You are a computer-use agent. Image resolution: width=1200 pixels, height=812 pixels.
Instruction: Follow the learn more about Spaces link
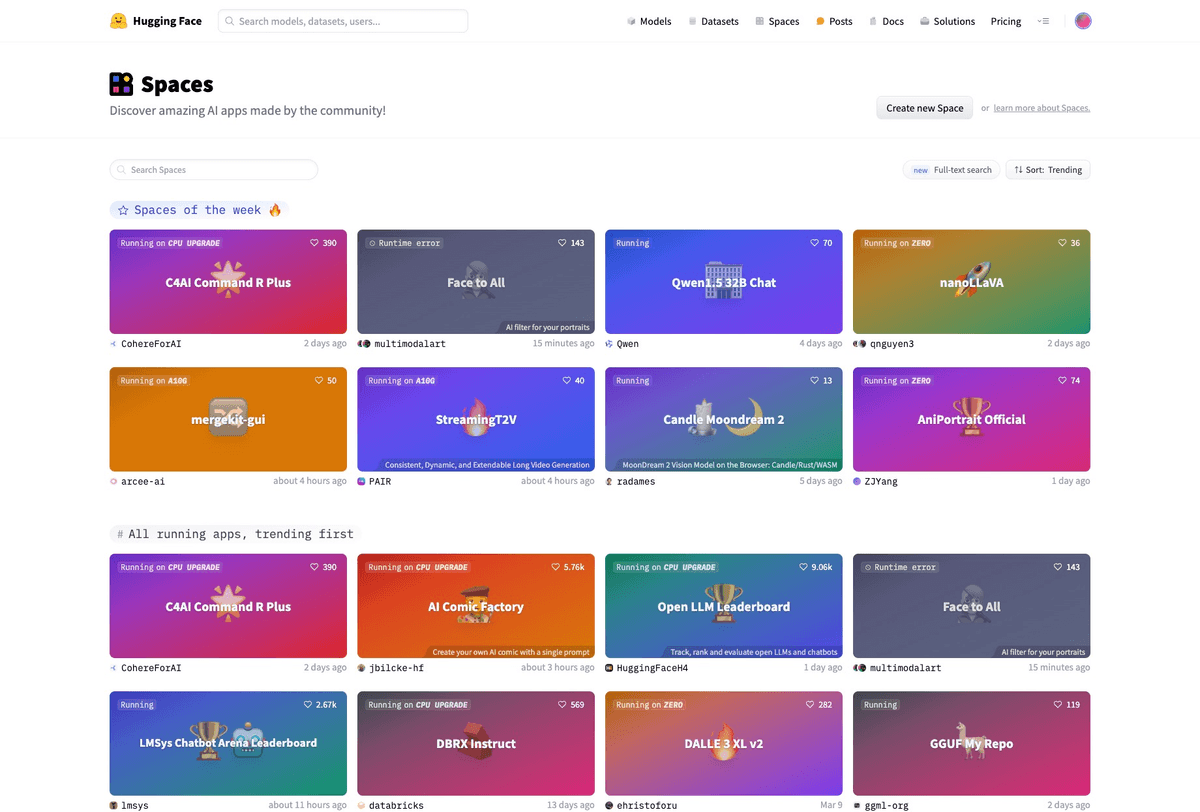click(x=1042, y=108)
